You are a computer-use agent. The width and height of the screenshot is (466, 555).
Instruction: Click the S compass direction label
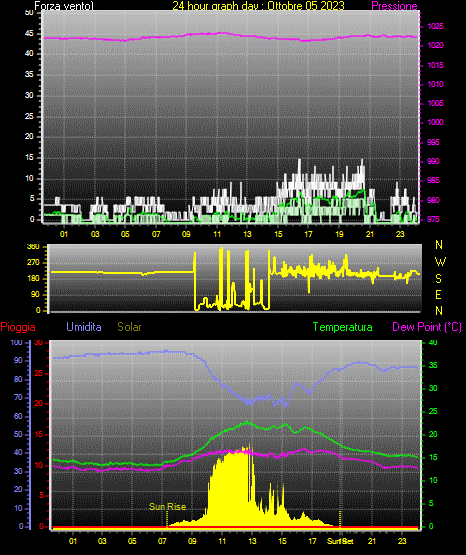(438, 279)
